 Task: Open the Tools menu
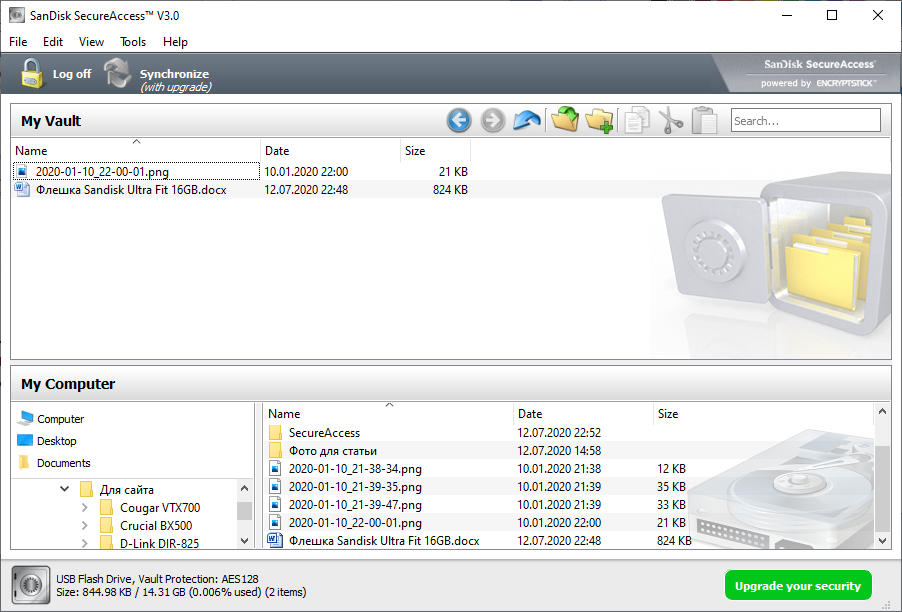coord(133,41)
